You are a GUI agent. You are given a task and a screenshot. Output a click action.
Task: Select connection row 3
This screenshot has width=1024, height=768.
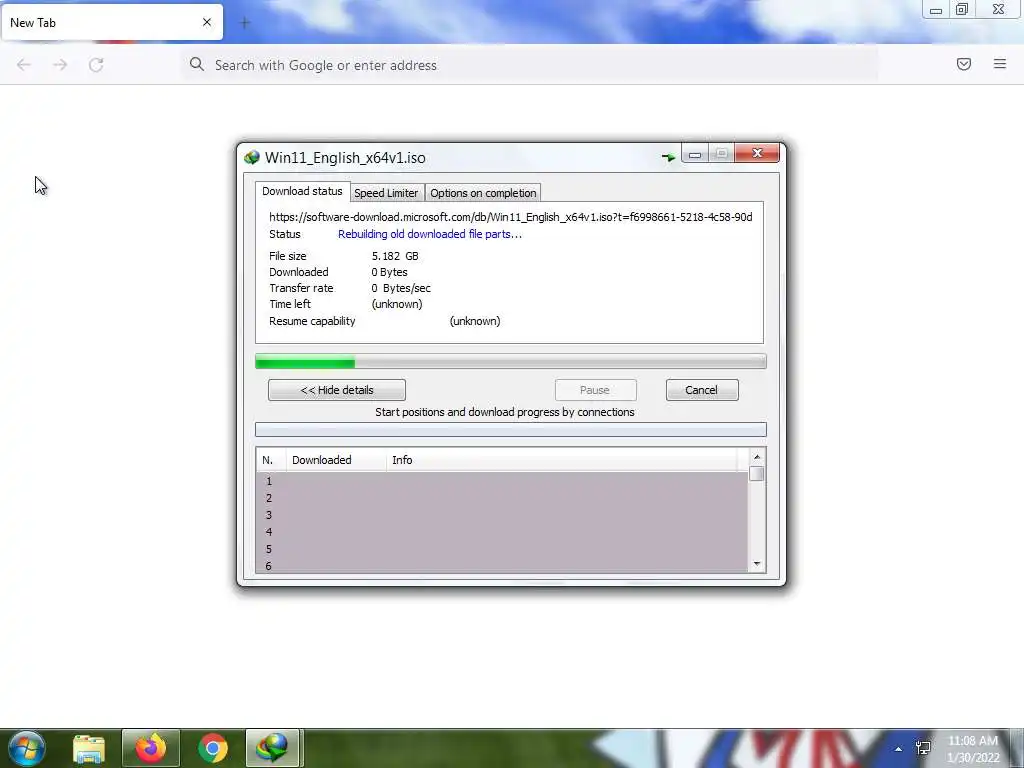[x=502, y=515]
